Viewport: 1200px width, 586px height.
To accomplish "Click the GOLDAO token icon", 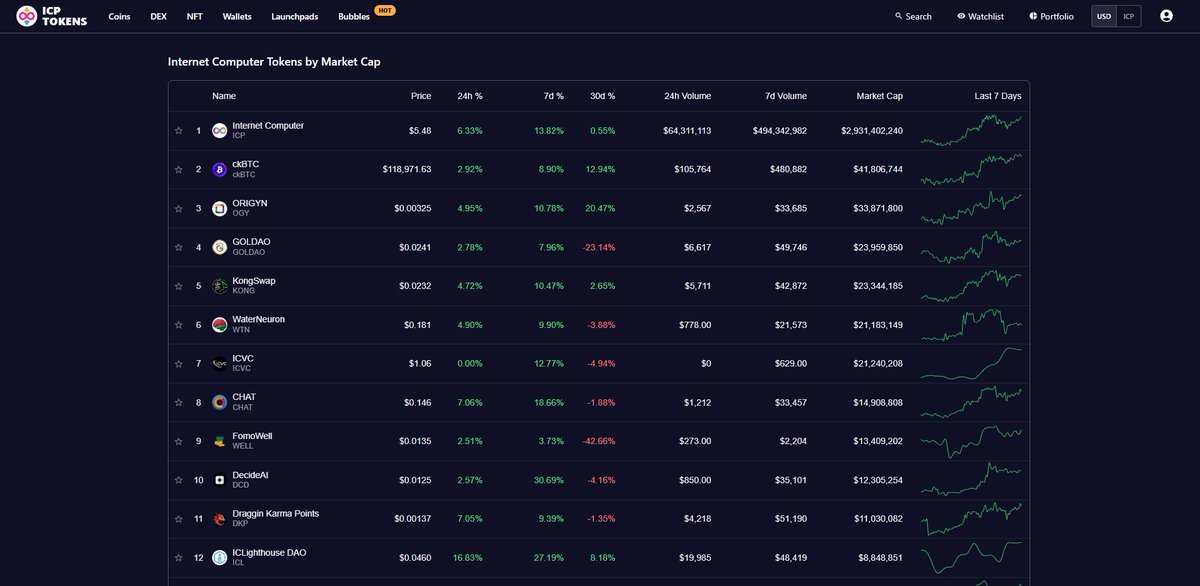I will (x=220, y=247).
